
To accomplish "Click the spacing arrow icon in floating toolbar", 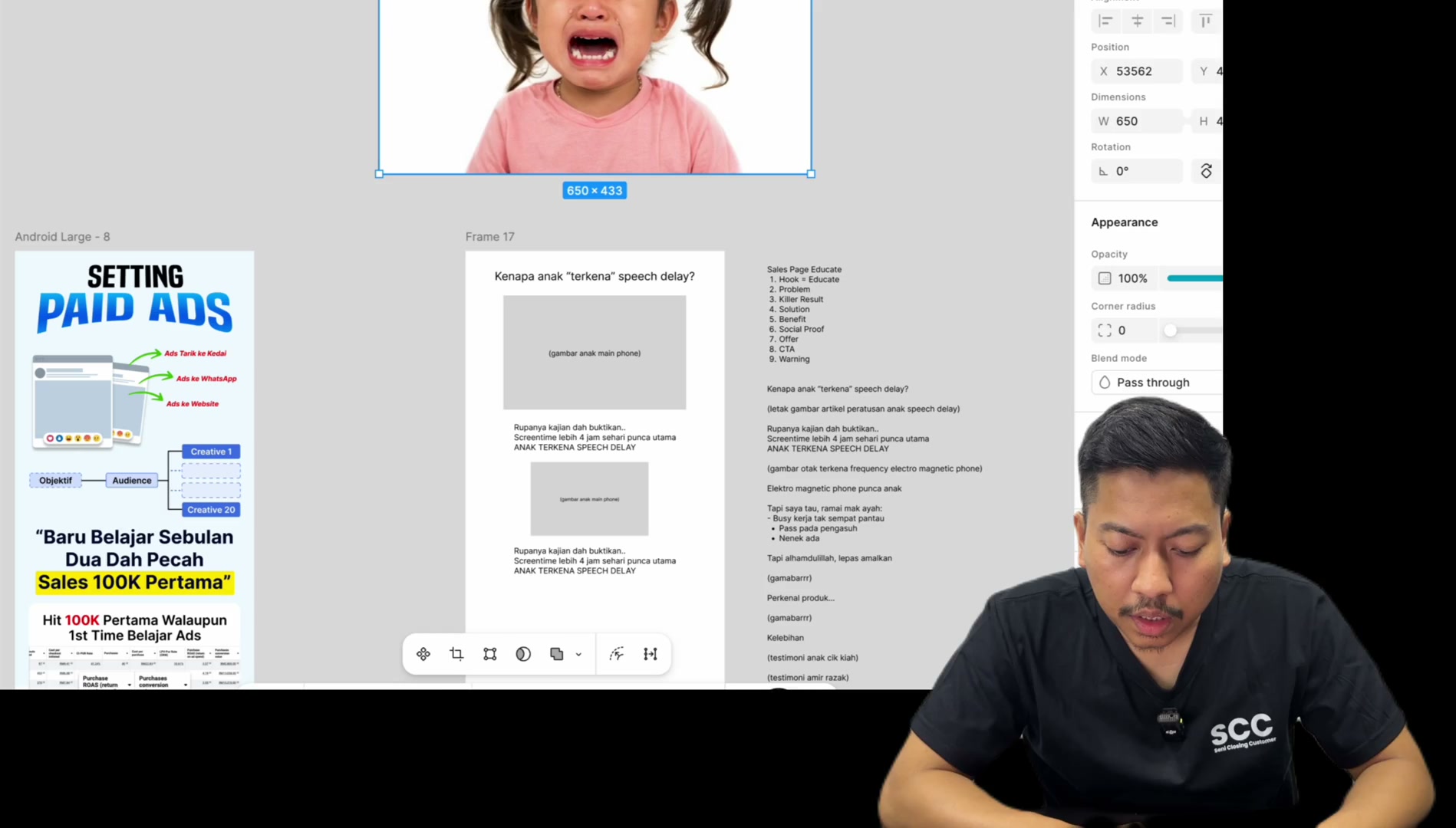I will point(651,654).
